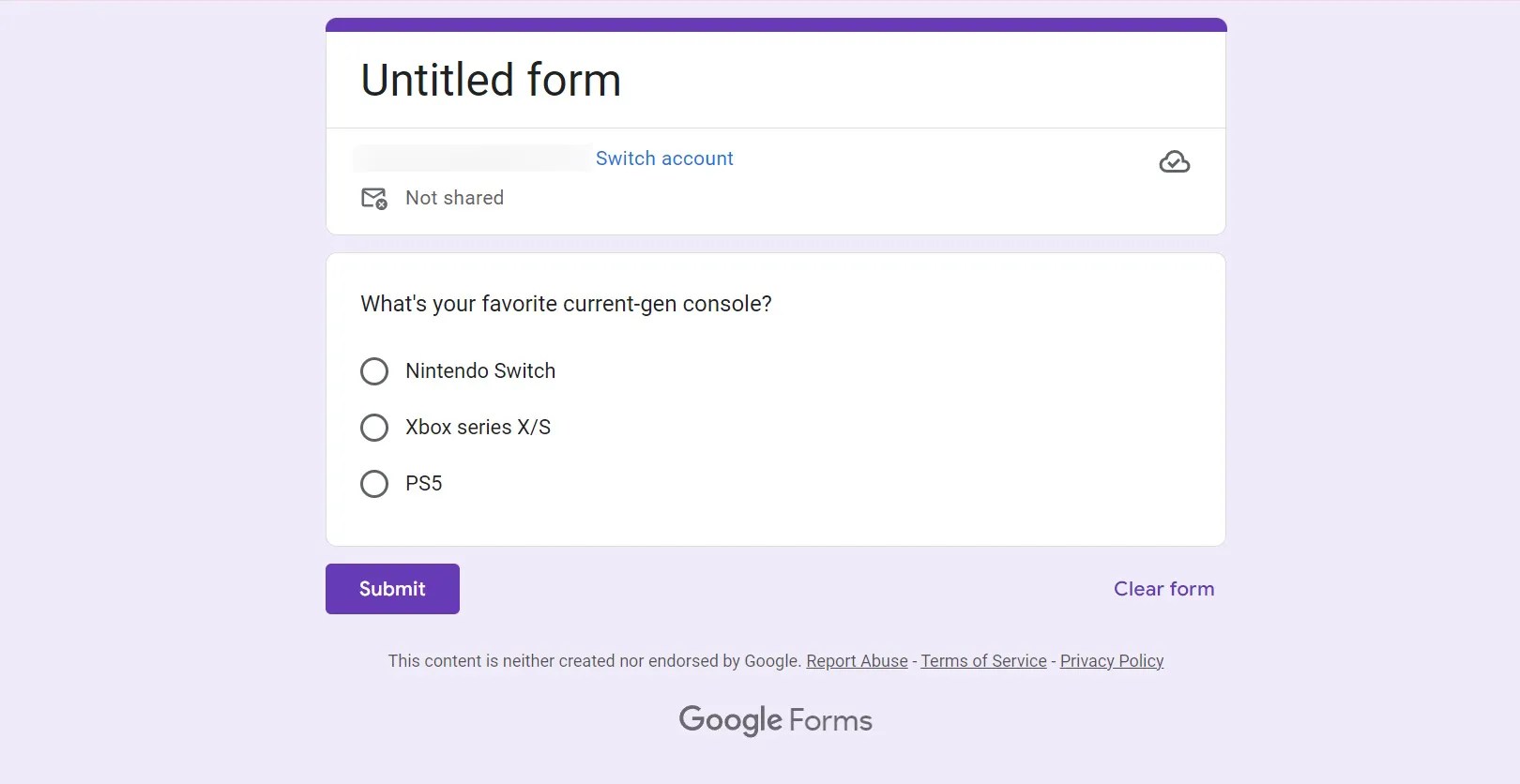The width and height of the screenshot is (1520, 784).
Task: Click the Xbox series X/S label text
Action: tap(478, 428)
